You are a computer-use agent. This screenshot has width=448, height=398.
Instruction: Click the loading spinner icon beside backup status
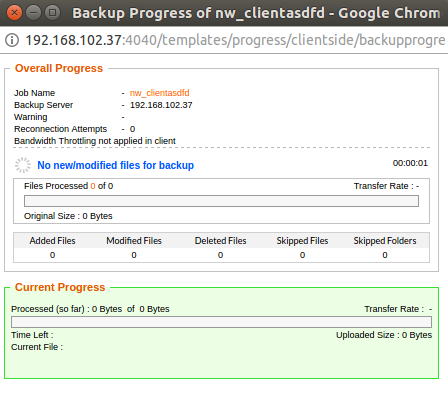23,165
